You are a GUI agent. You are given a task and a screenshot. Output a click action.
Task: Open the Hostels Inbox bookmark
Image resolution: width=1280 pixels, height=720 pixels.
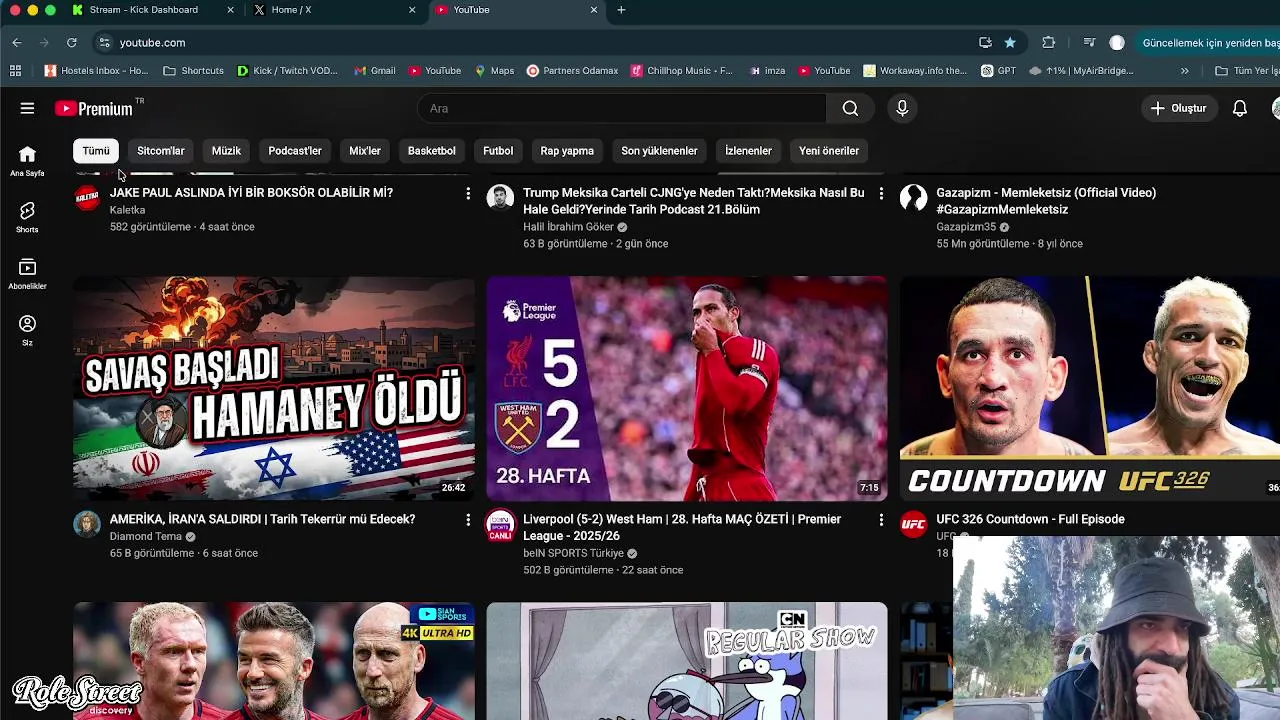(x=96, y=71)
